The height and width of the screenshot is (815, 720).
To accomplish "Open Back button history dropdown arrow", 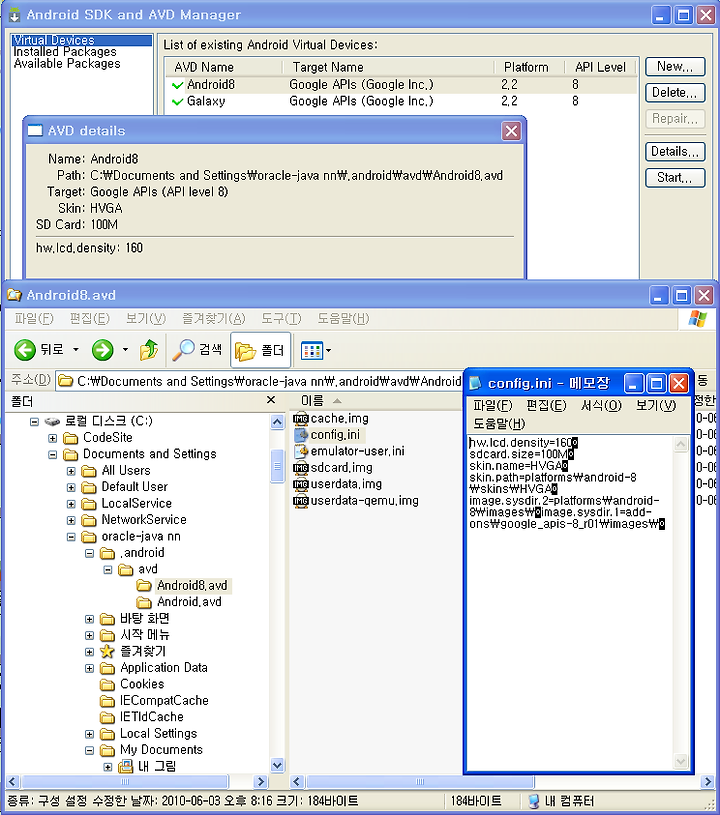I will click(76, 349).
